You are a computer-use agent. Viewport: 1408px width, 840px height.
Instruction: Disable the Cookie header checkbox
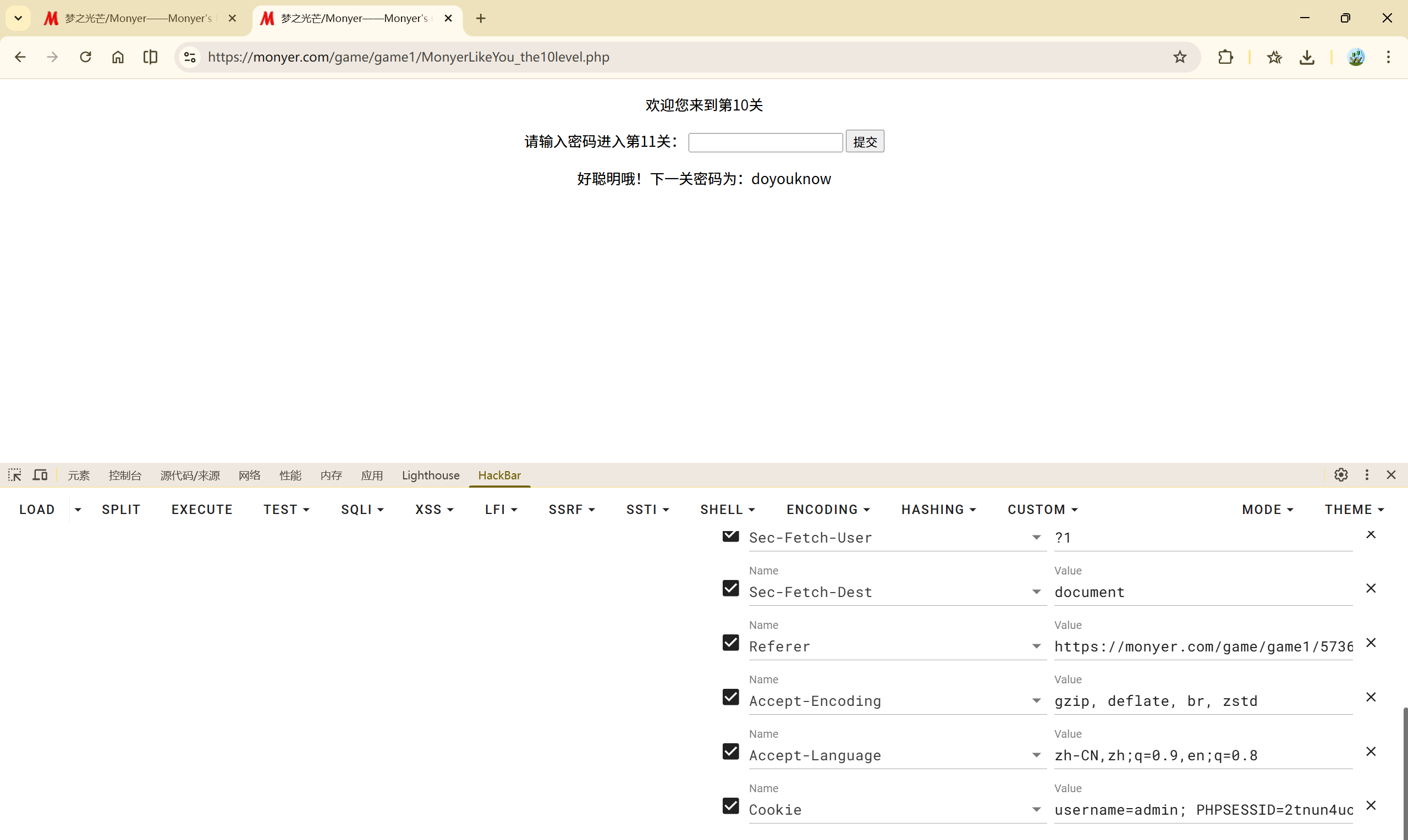[730, 806]
